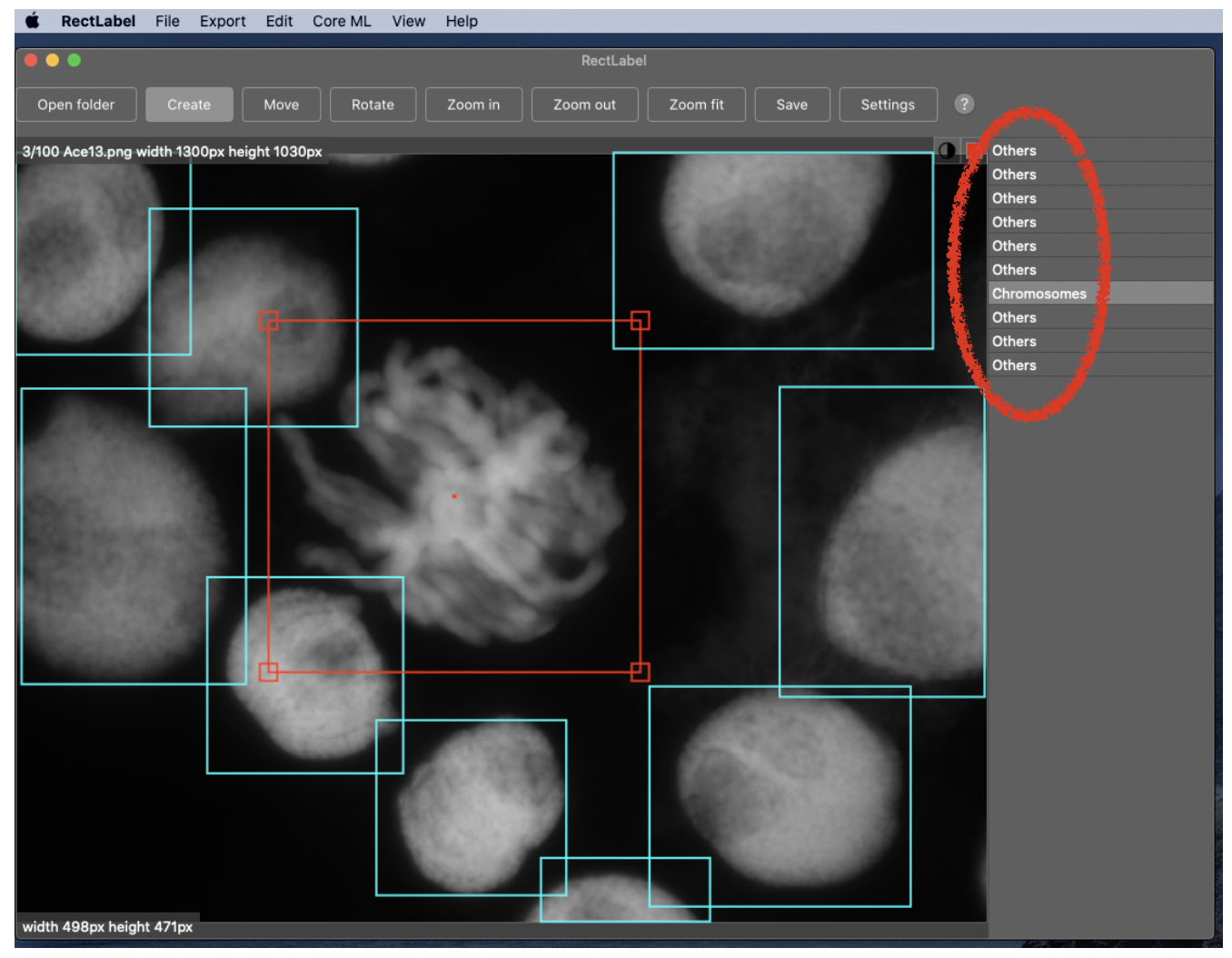Click the red box color swatch
Viewport: 1232px width, 958px height.
click(973, 150)
